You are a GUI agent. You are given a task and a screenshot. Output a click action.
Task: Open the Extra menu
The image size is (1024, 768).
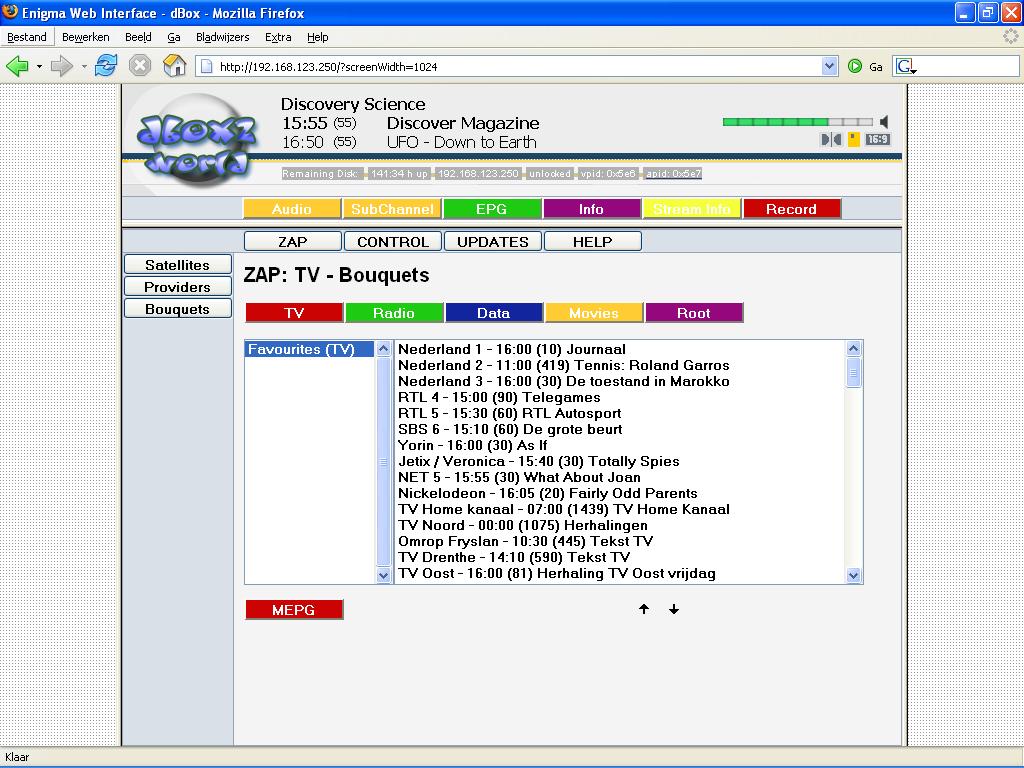click(x=278, y=37)
